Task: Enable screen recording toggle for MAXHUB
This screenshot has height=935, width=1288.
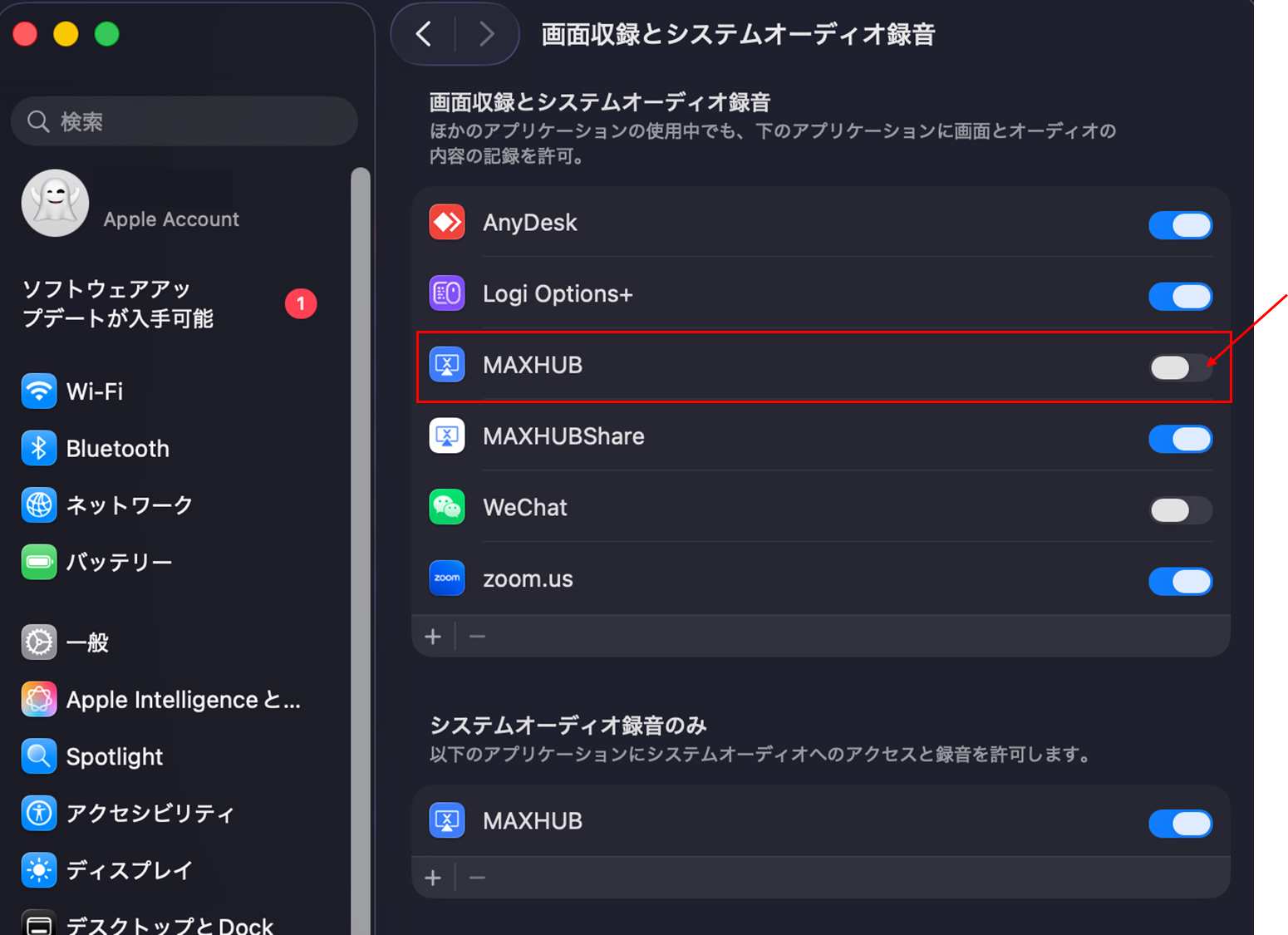Action: point(1180,367)
